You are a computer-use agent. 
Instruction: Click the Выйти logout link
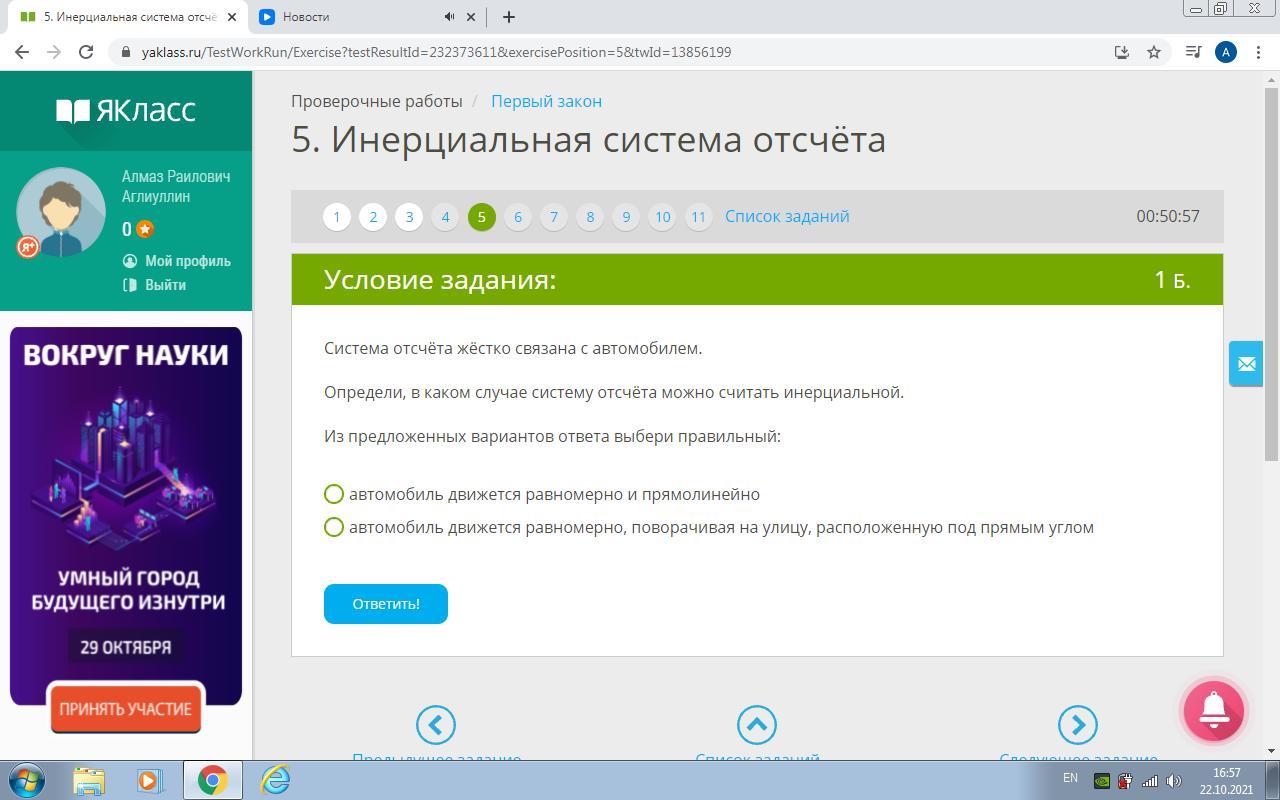[x=165, y=285]
